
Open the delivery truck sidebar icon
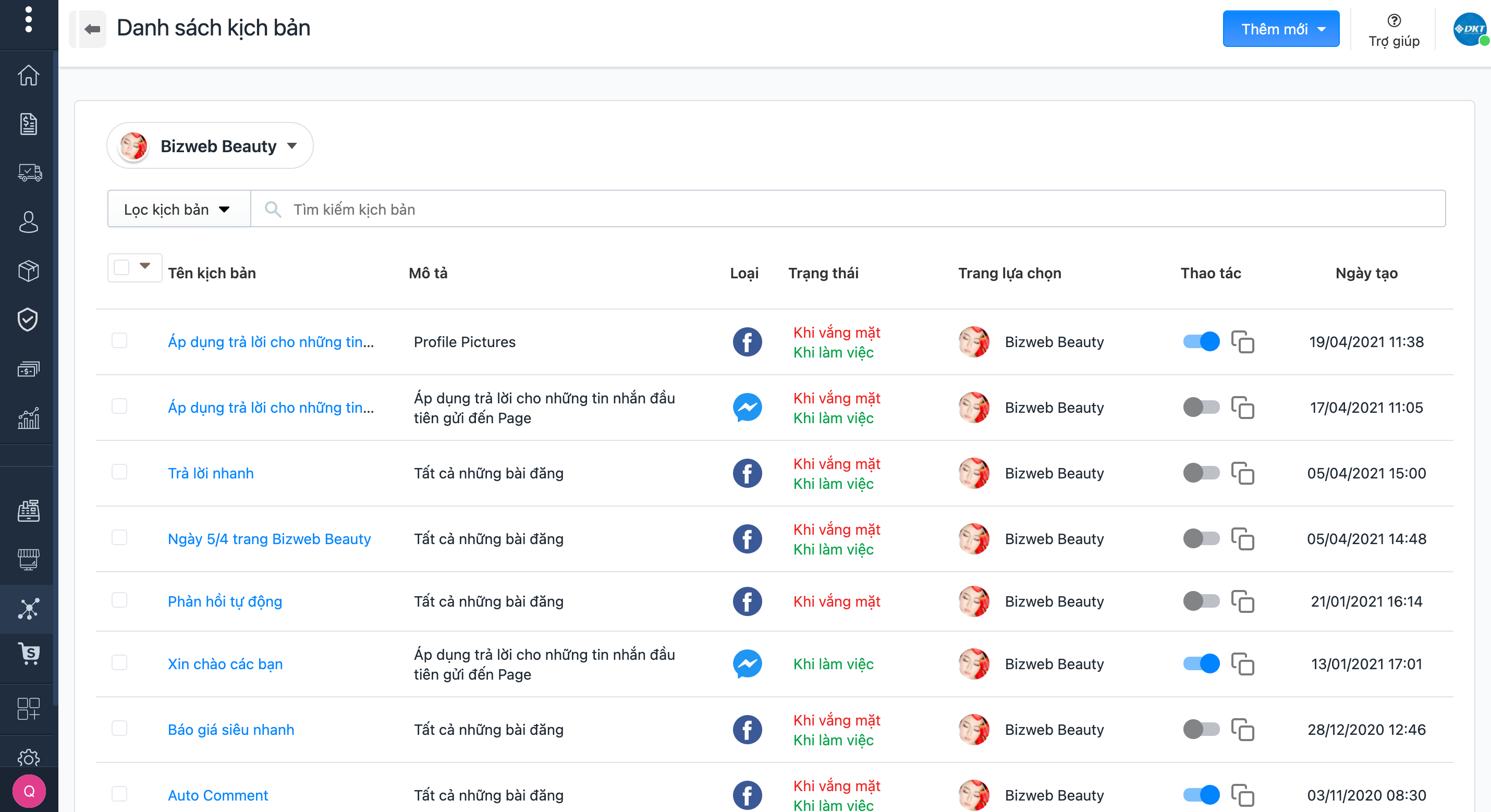pyautogui.click(x=28, y=173)
